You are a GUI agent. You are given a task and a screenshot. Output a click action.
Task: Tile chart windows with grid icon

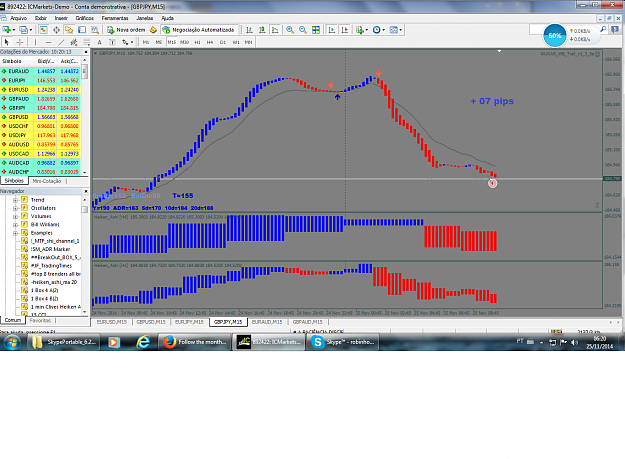(316, 30)
